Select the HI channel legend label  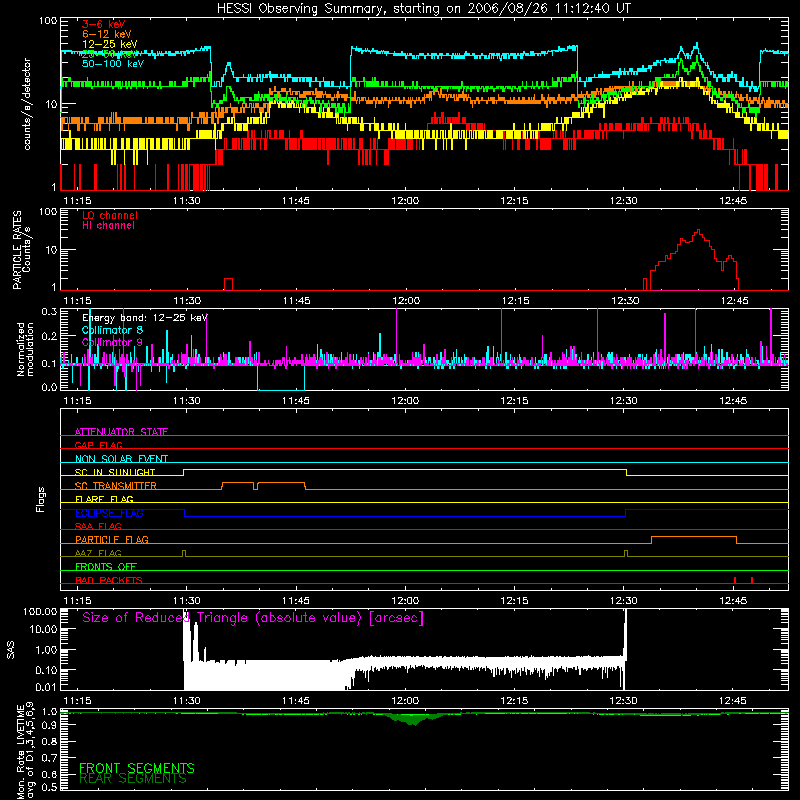108,226
